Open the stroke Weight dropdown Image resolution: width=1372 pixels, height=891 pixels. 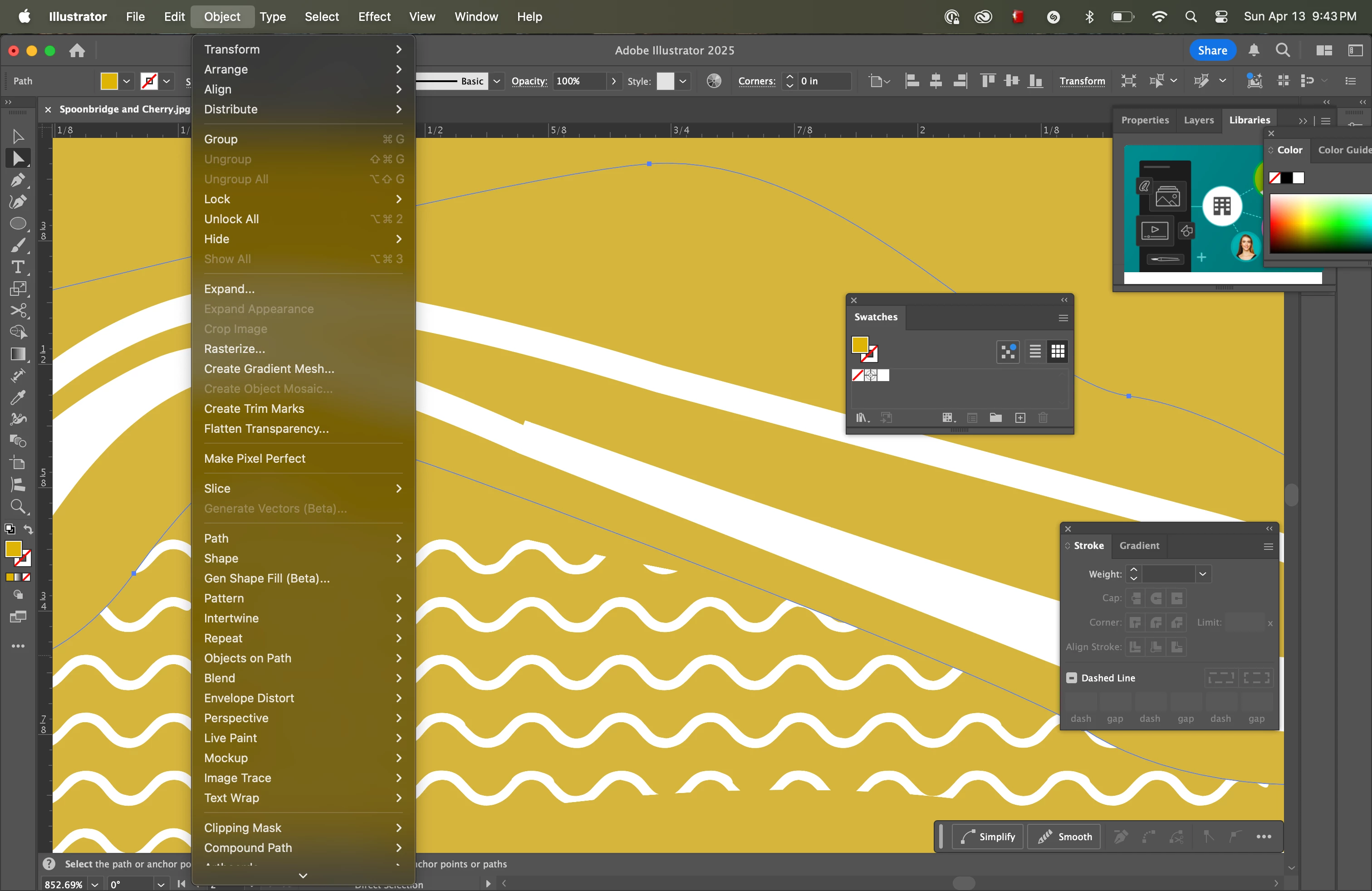(1202, 574)
